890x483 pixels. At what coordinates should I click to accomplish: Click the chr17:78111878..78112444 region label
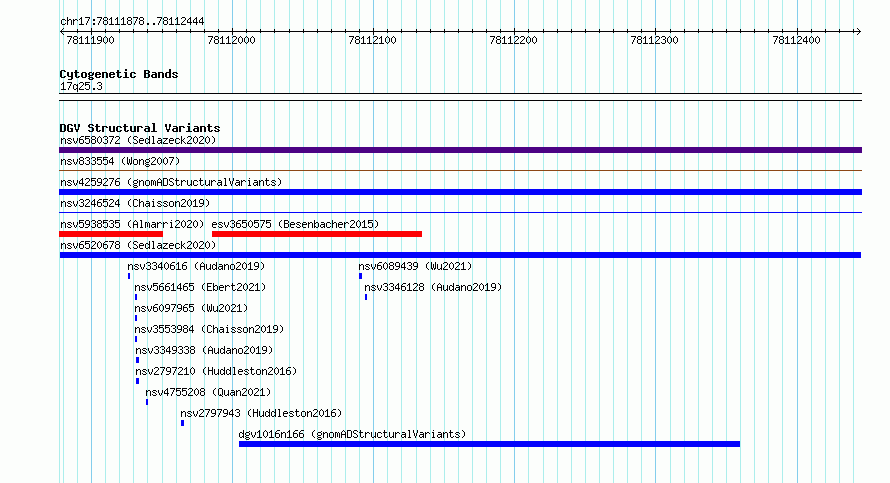[132, 21]
